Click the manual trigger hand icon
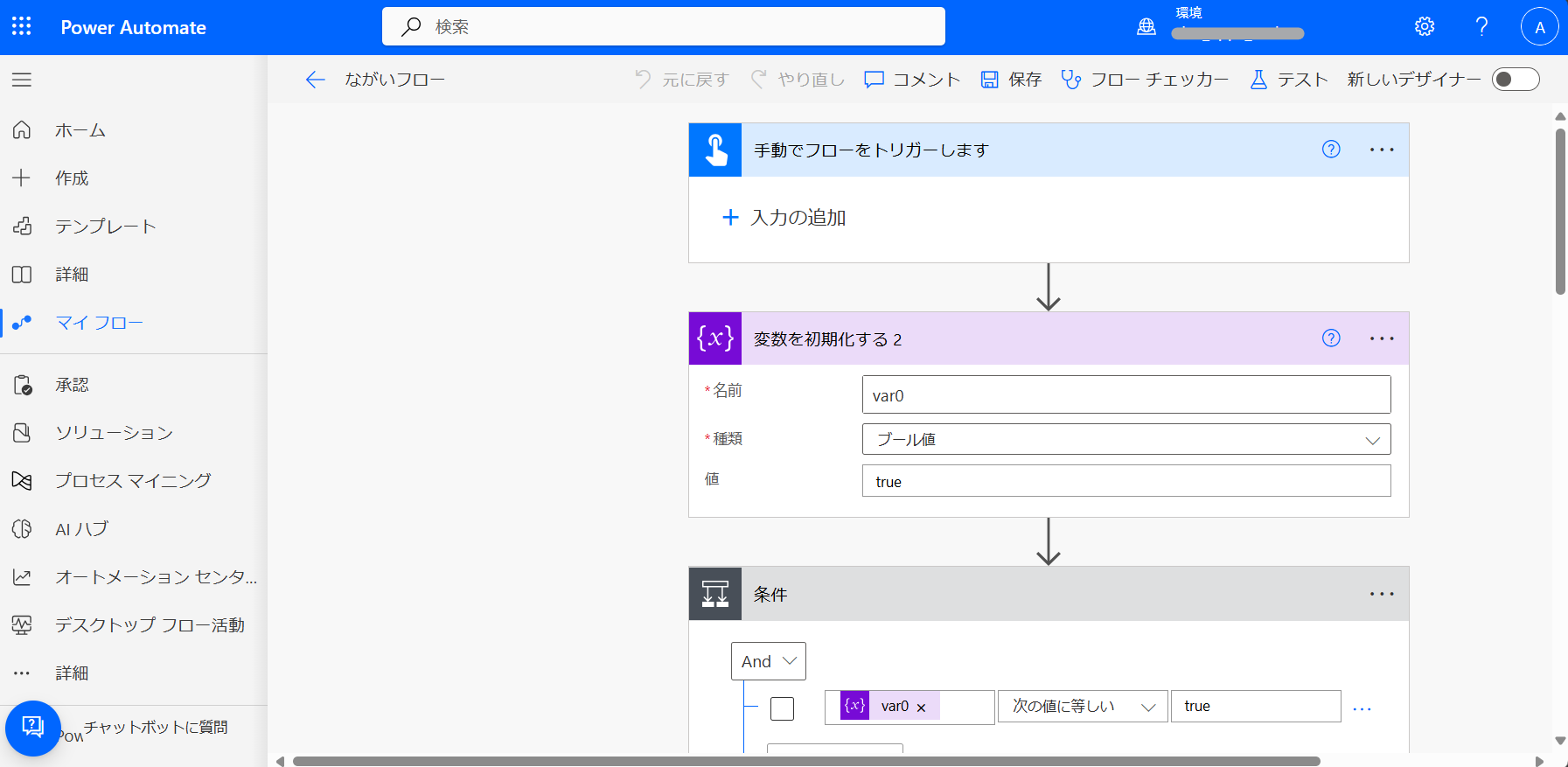This screenshot has width=1568, height=767. 715,150
